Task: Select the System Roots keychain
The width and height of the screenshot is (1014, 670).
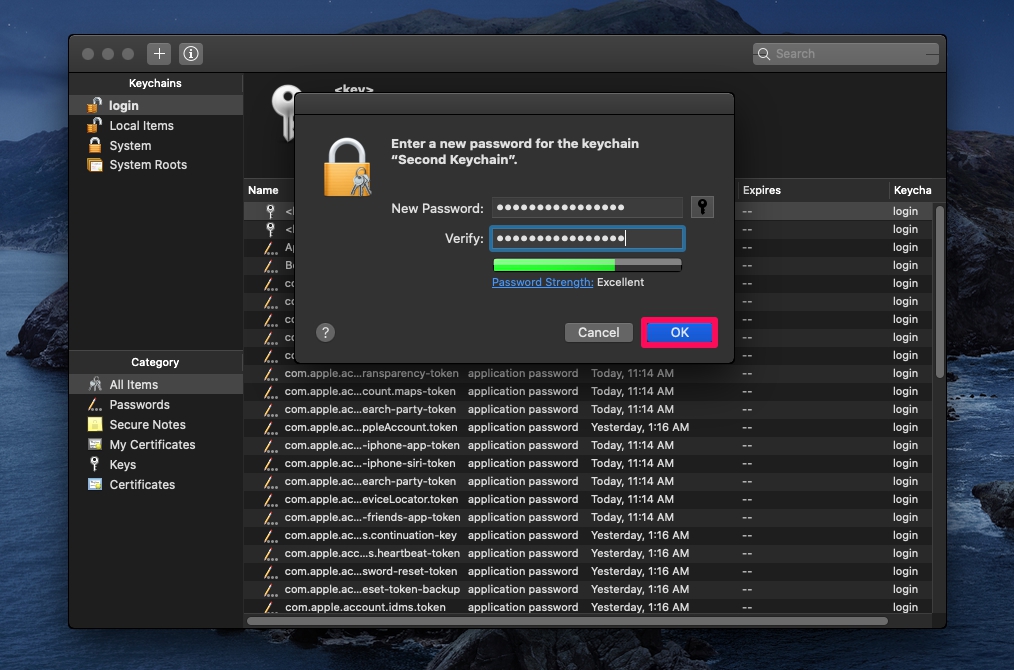Action: point(140,164)
